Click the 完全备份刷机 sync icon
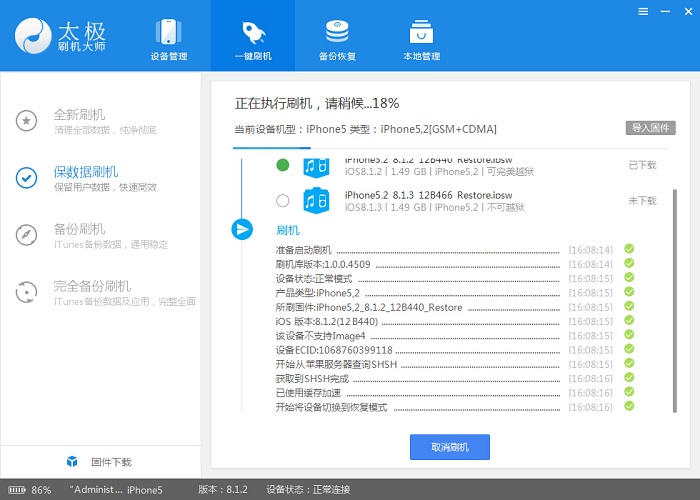 click(27, 292)
